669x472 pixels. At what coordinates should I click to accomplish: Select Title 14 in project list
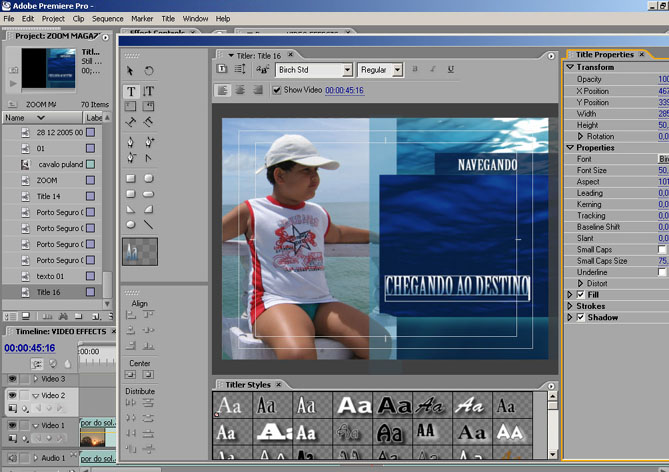pos(49,197)
